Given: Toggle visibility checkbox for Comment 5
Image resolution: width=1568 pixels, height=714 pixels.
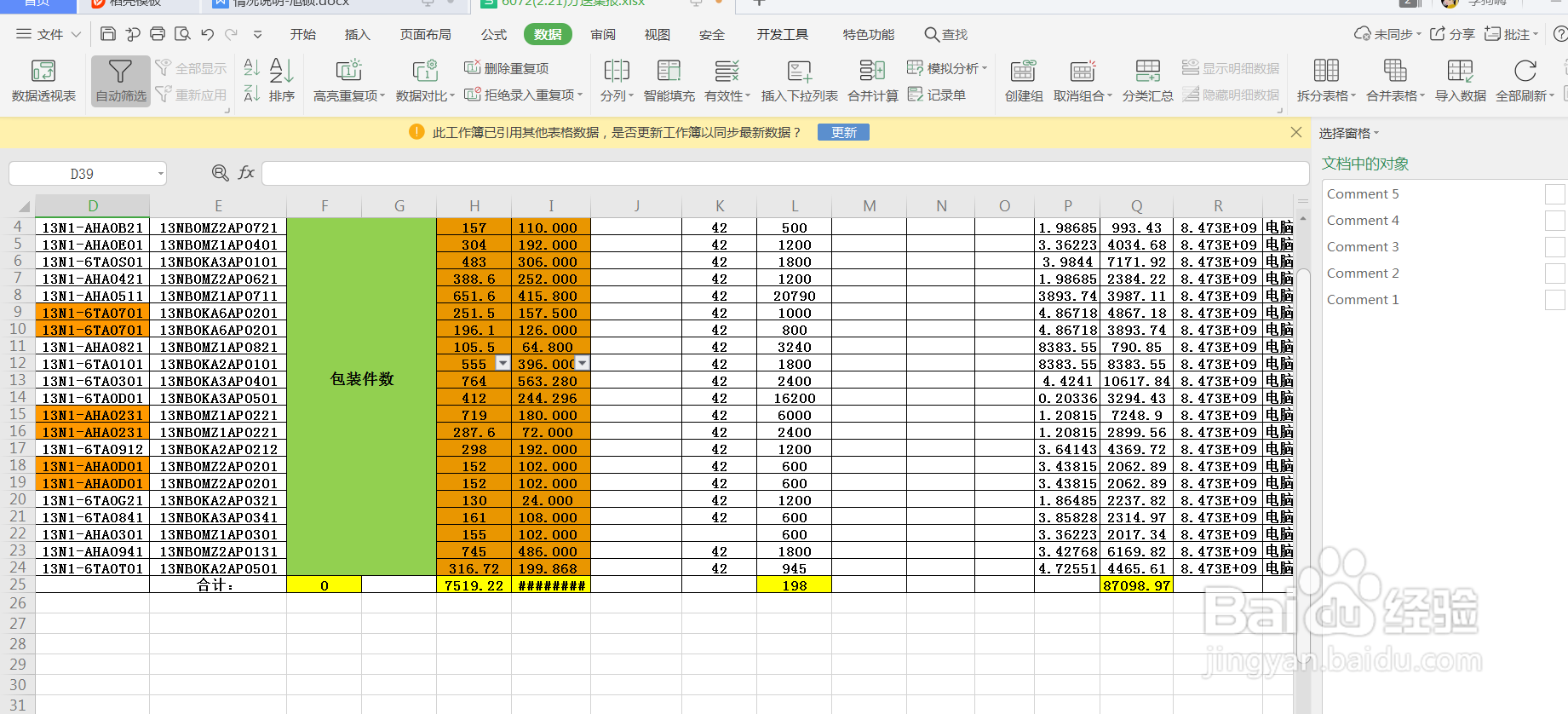Looking at the screenshot, I should click(x=1554, y=194).
